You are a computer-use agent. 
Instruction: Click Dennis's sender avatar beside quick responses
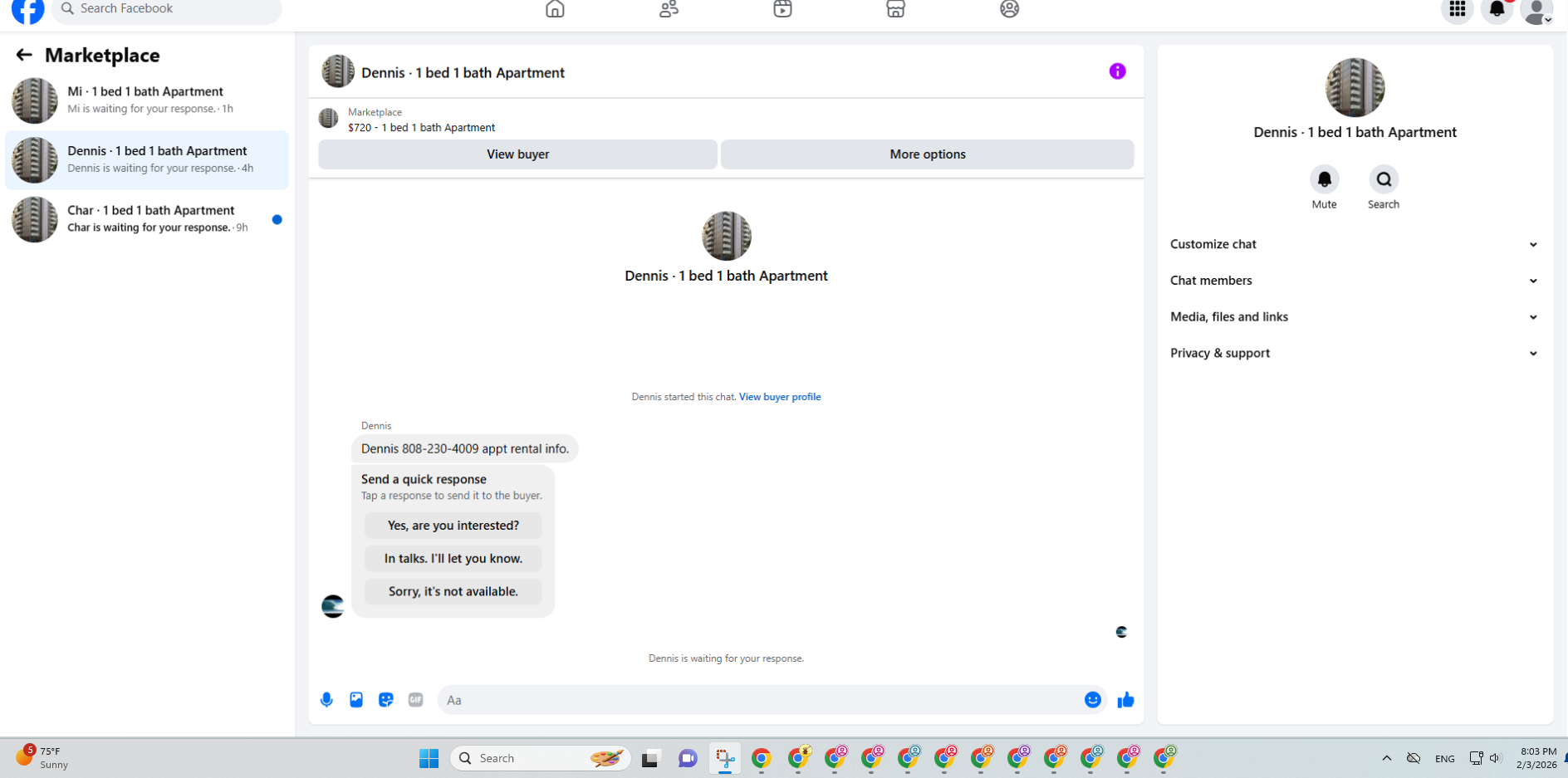click(x=333, y=606)
